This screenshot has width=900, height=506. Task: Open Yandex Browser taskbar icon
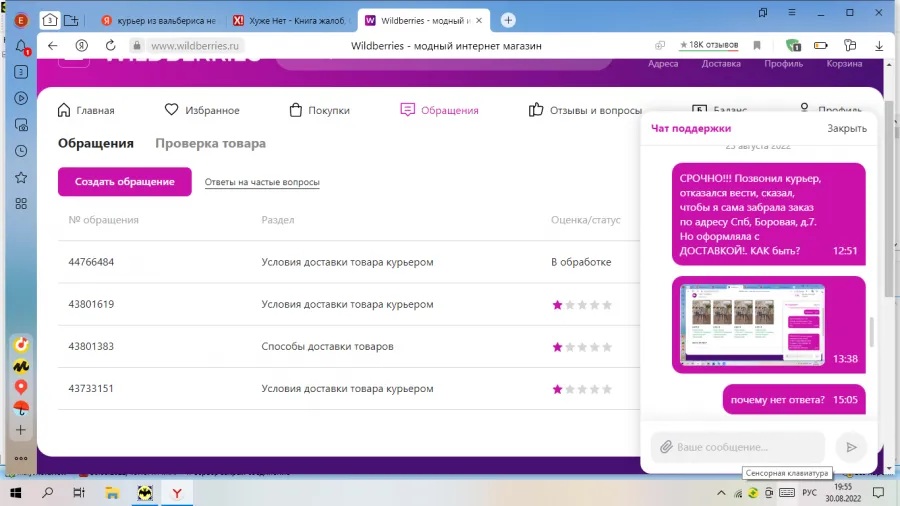(x=177, y=493)
